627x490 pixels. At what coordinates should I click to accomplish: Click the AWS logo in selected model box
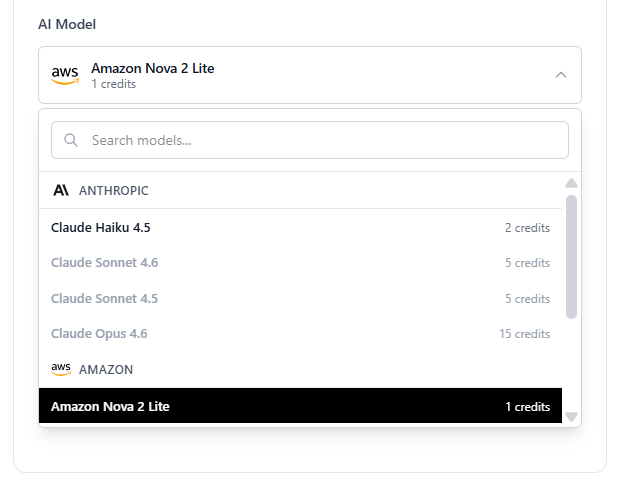[x=65, y=75]
